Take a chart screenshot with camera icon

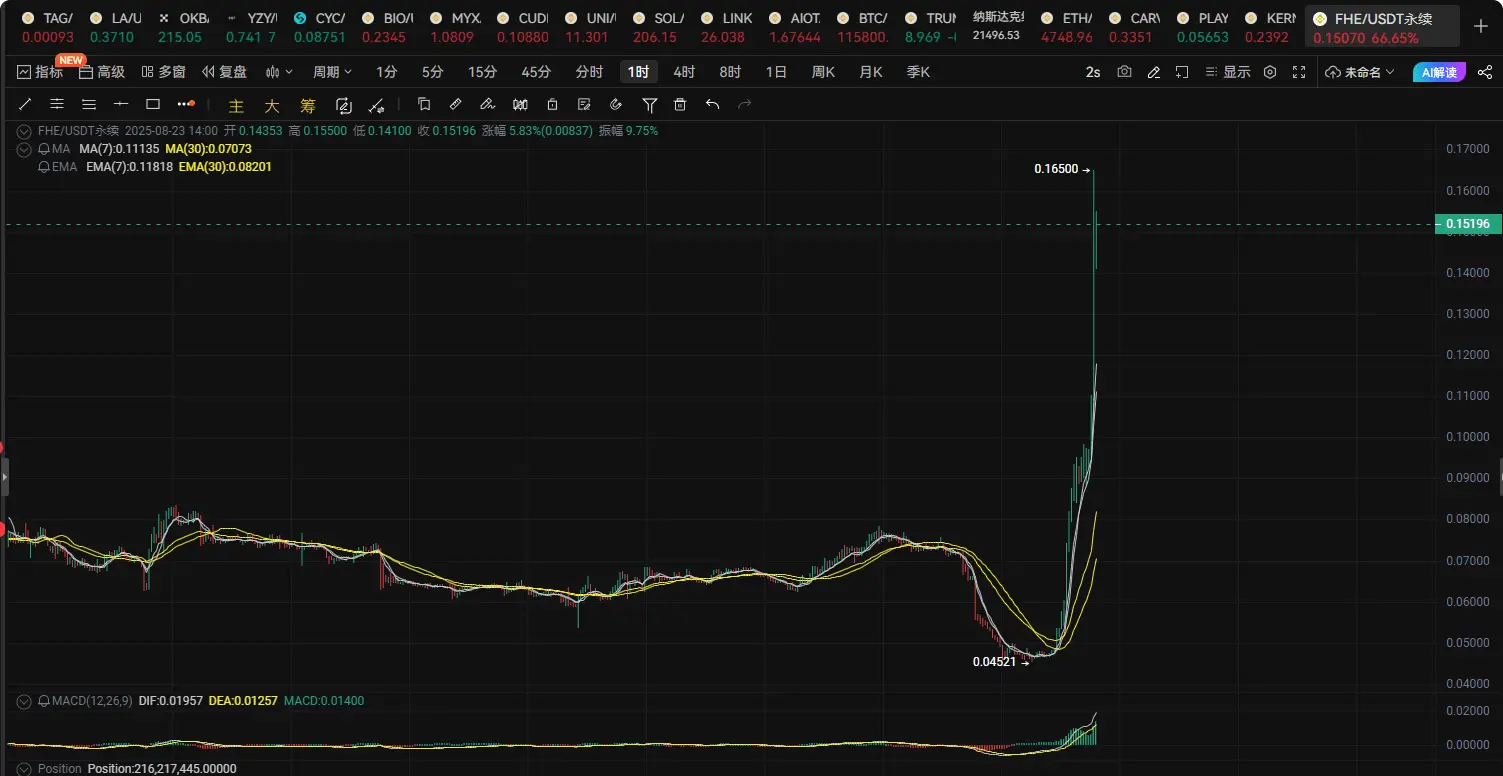click(x=1125, y=72)
